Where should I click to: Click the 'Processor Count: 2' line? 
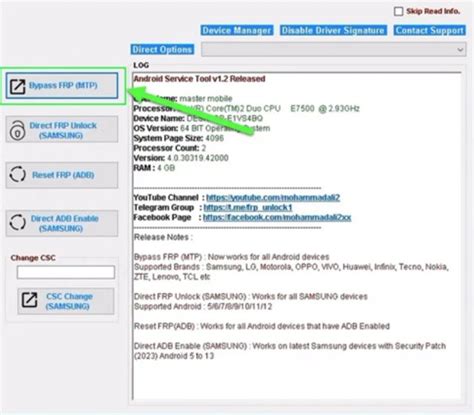(x=170, y=148)
